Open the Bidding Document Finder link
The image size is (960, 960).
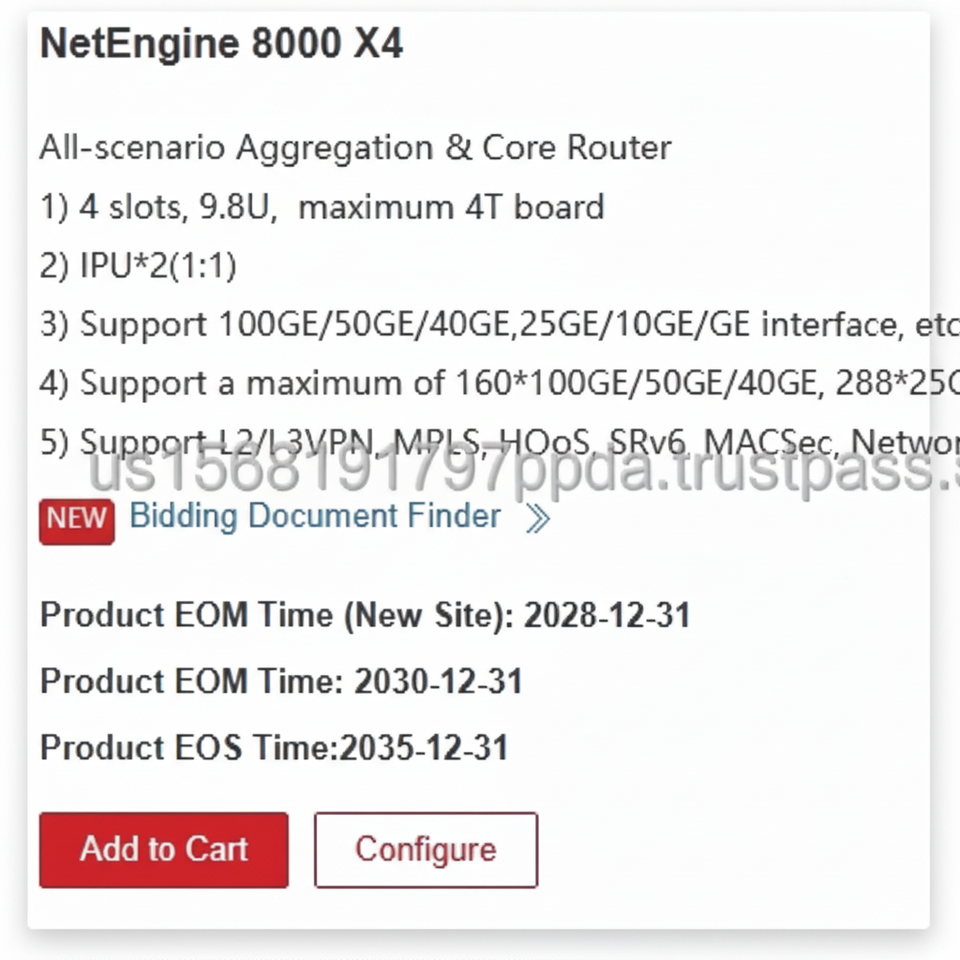pyautogui.click(x=315, y=516)
